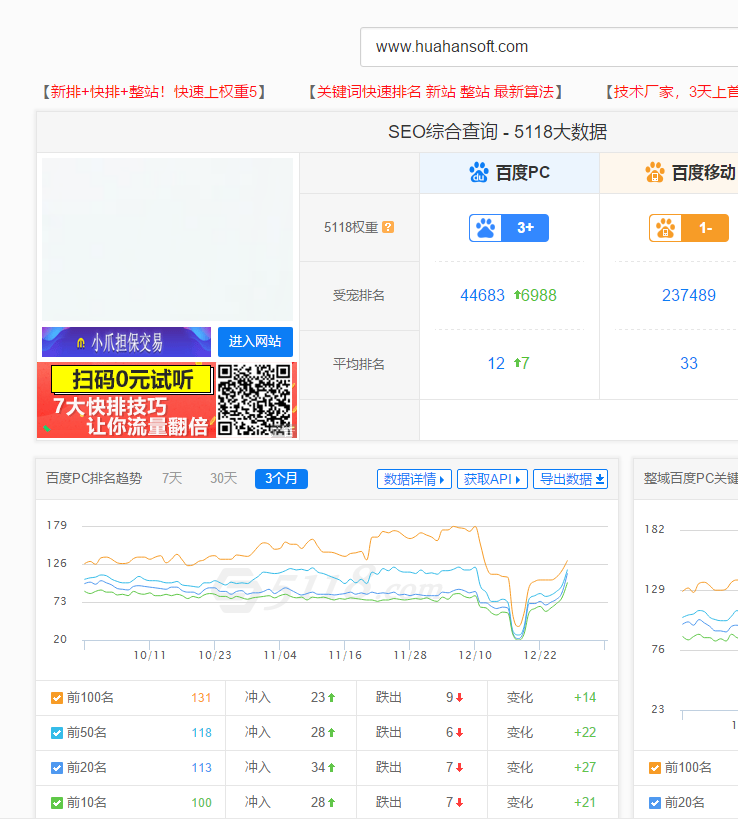Switch trend chart to 30天

[223, 478]
